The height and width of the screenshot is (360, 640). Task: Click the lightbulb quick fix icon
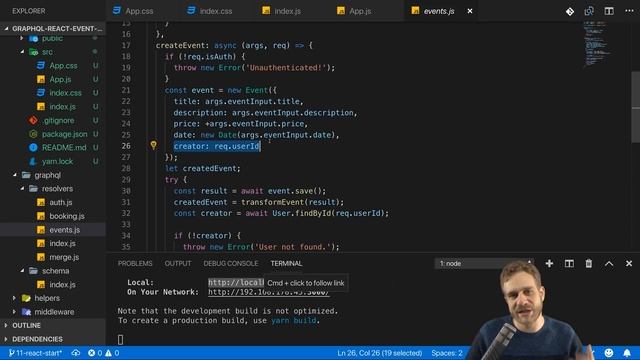pyautogui.click(x=153, y=145)
